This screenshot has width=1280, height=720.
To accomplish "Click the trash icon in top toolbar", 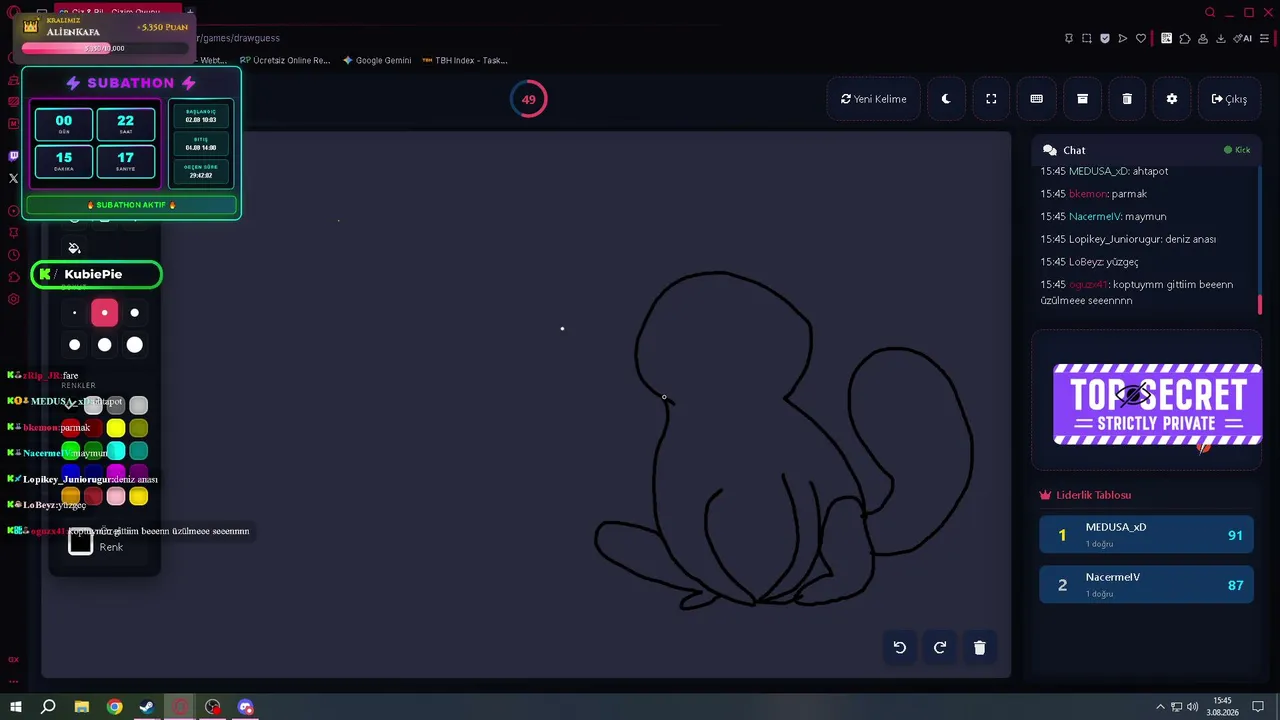I will coord(1127,99).
